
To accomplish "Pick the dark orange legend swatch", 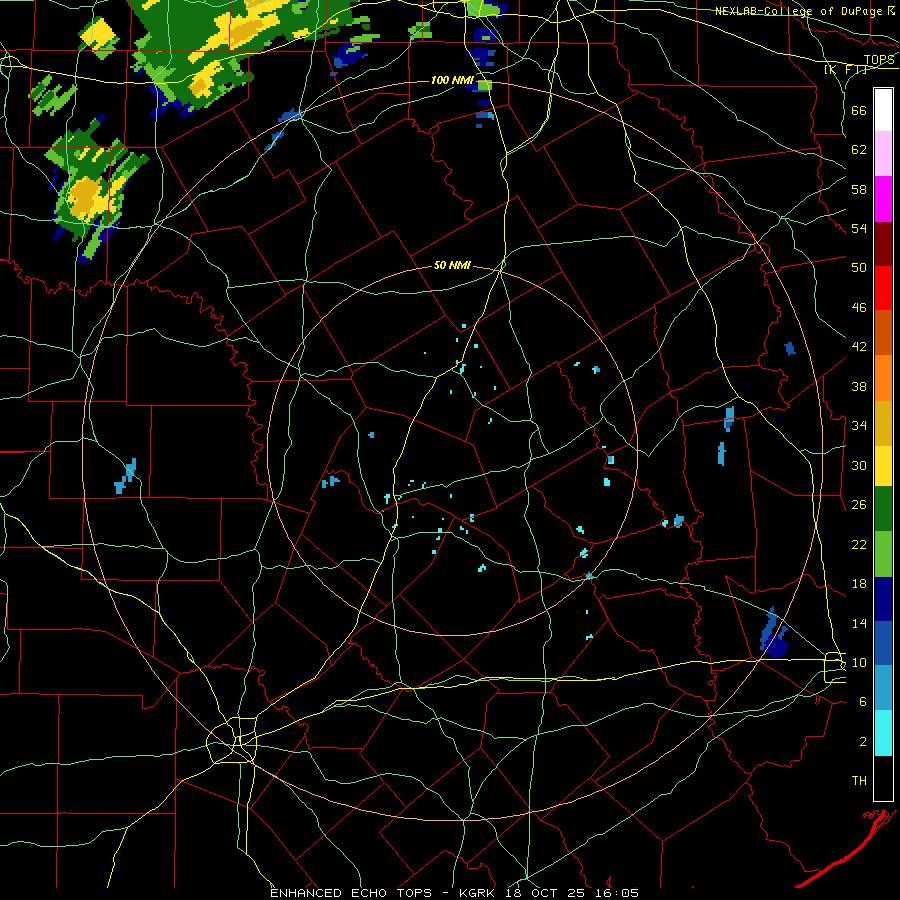I will tap(883, 333).
